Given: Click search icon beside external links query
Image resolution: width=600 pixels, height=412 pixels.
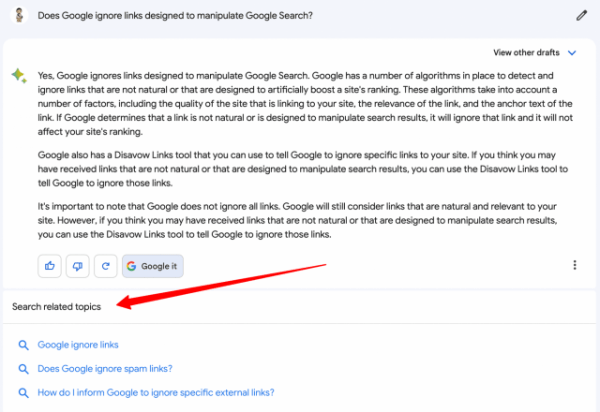Looking at the screenshot, I should click(23, 393).
